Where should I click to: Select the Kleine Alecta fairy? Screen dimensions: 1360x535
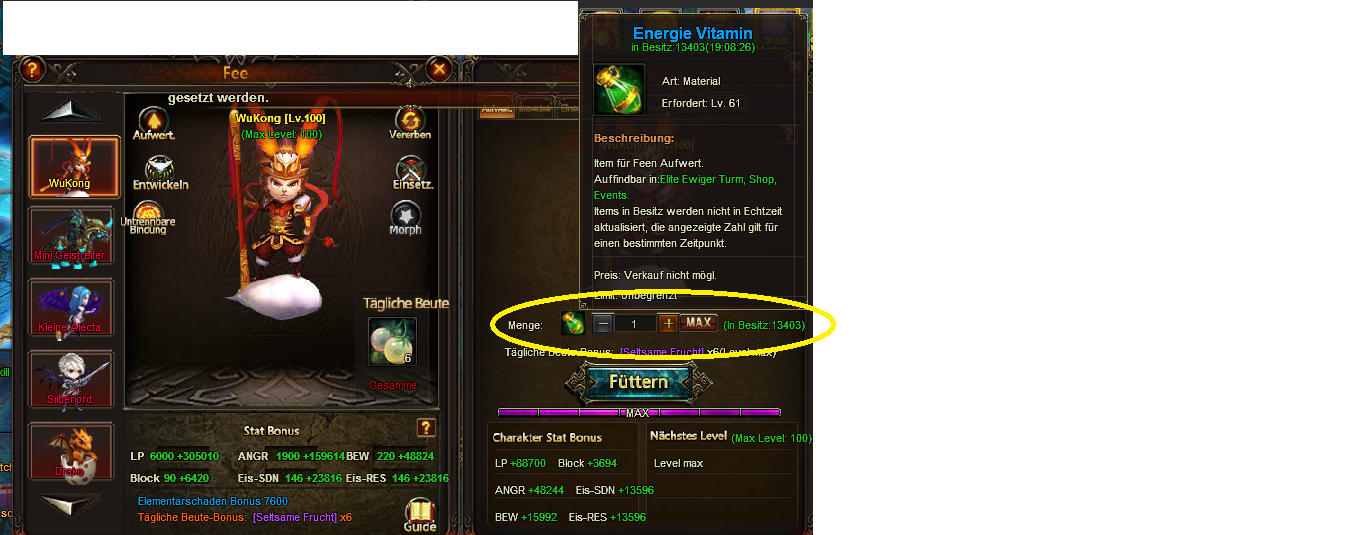click(71, 308)
